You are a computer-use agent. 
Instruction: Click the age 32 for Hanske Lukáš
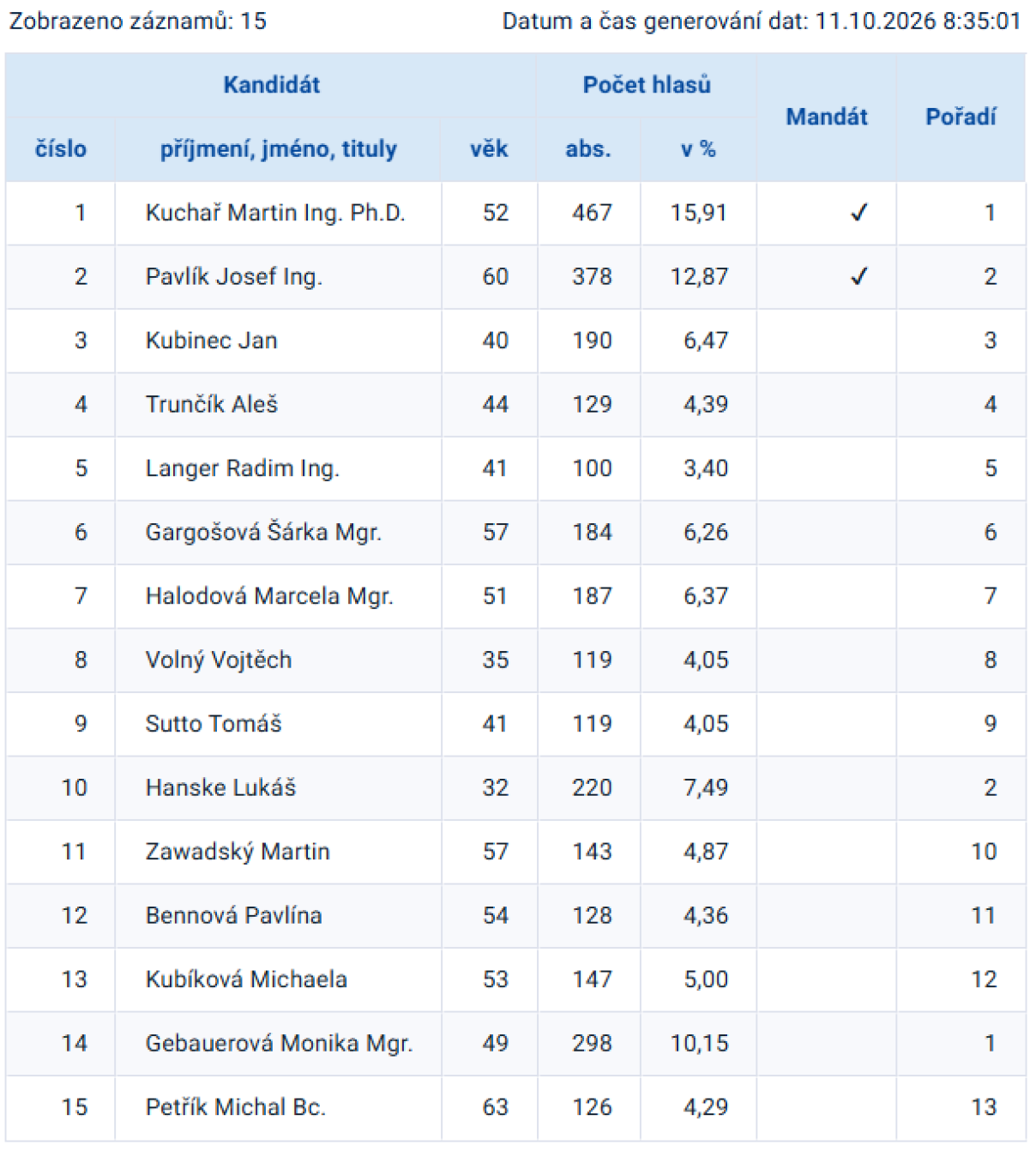coord(496,787)
